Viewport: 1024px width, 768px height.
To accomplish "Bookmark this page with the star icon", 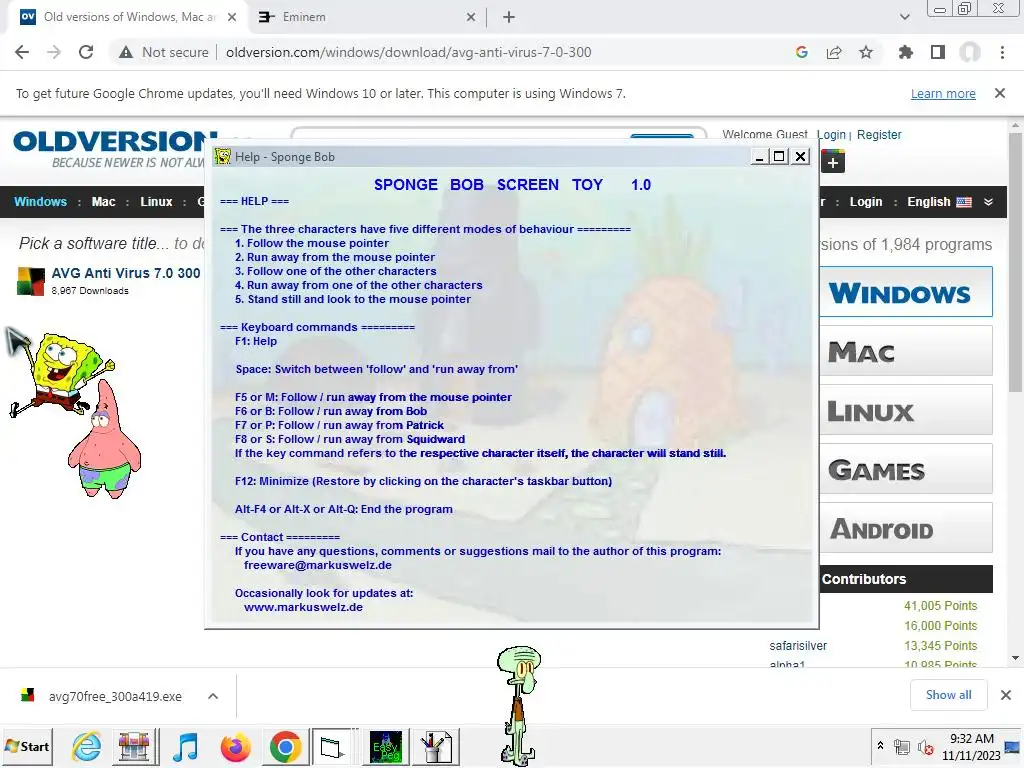I will 866,52.
